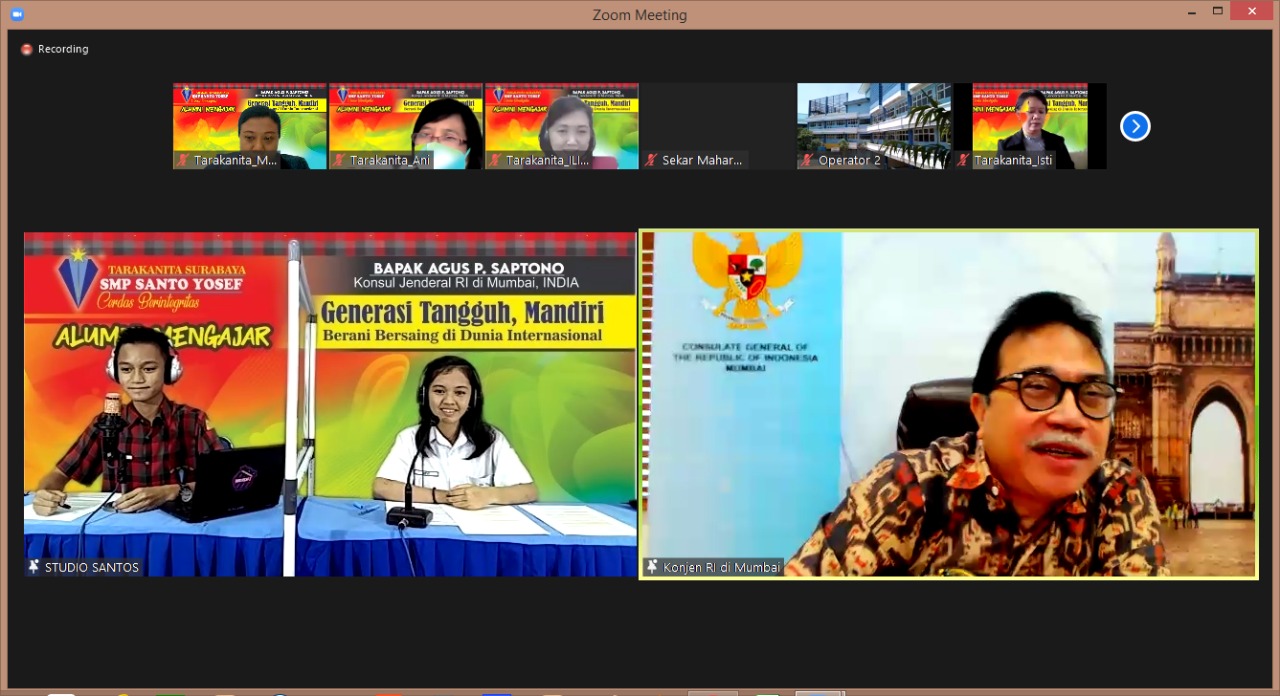The width and height of the screenshot is (1280, 696).
Task: Click muted mic icon beside Operator 2
Action: pos(807,160)
